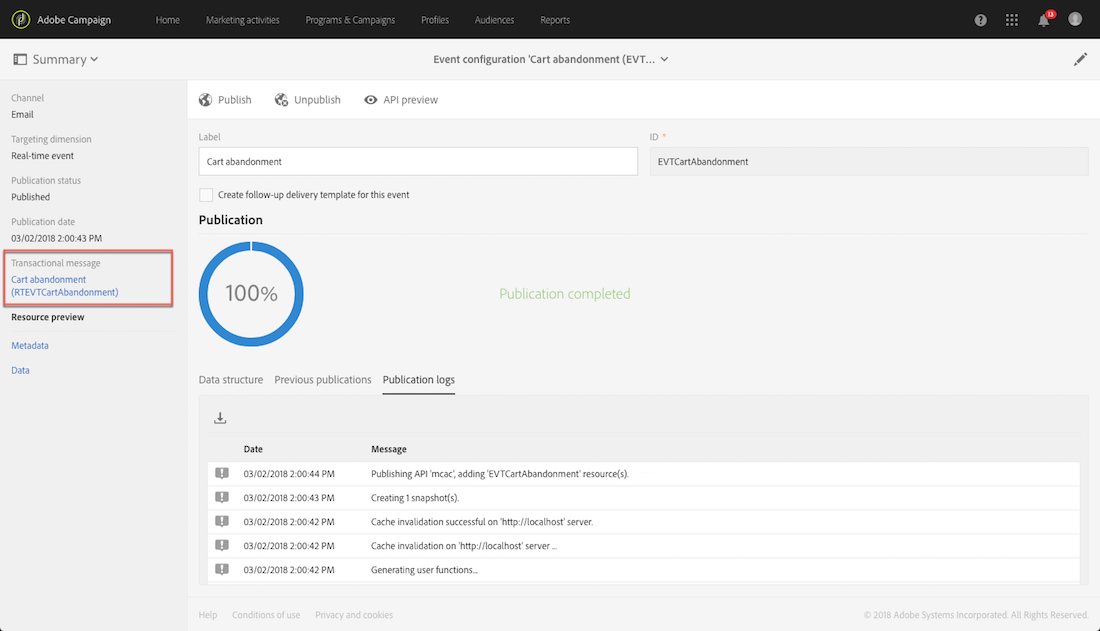This screenshot has height=631, width=1100.
Task: Open Cart abandonment (RTEVTCartAbandonment) transactional message link
Action: click(65, 286)
